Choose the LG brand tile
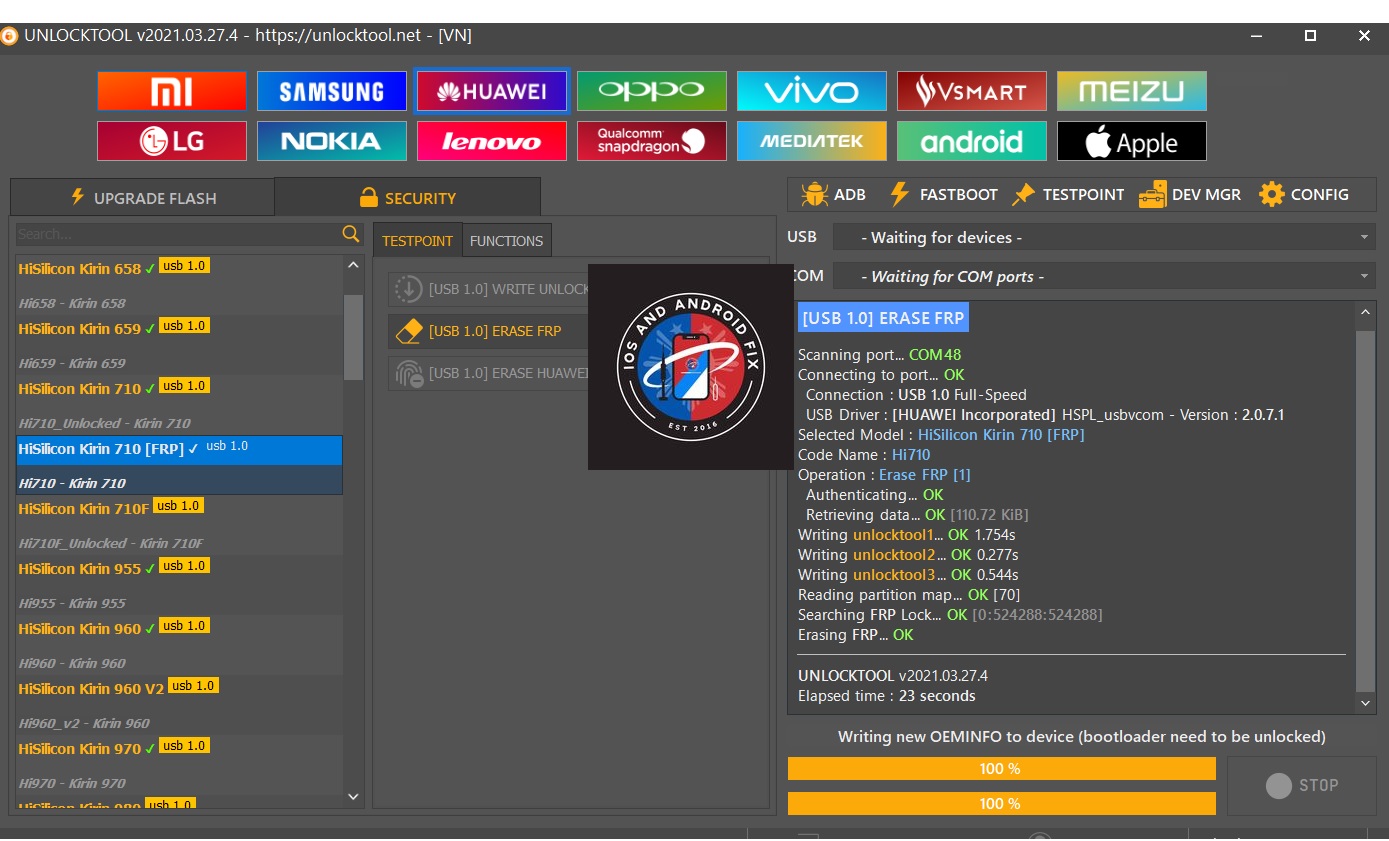Screen dimensions: 1389x841 coord(172,141)
